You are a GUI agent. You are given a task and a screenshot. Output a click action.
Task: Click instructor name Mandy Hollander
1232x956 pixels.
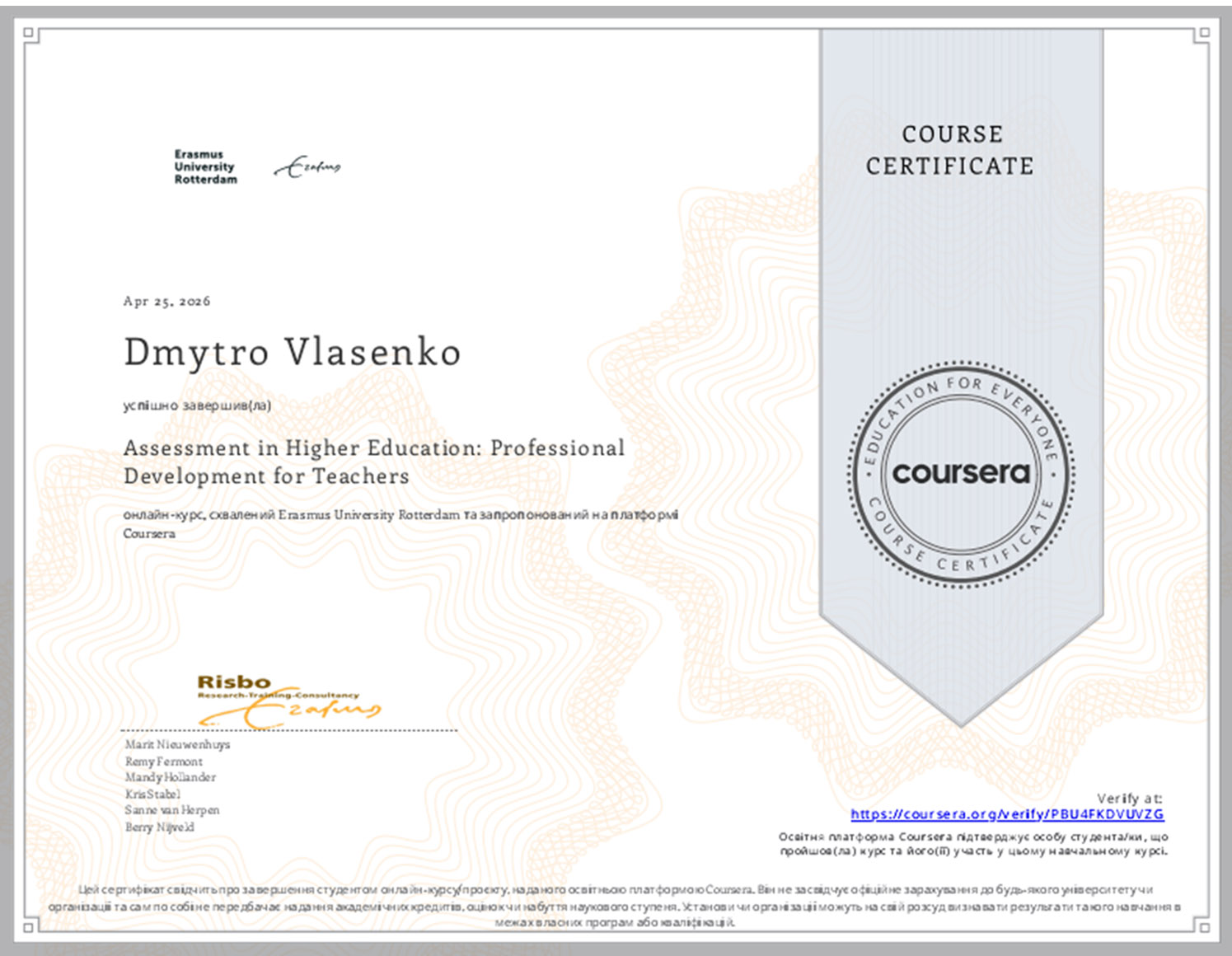tap(170, 777)
